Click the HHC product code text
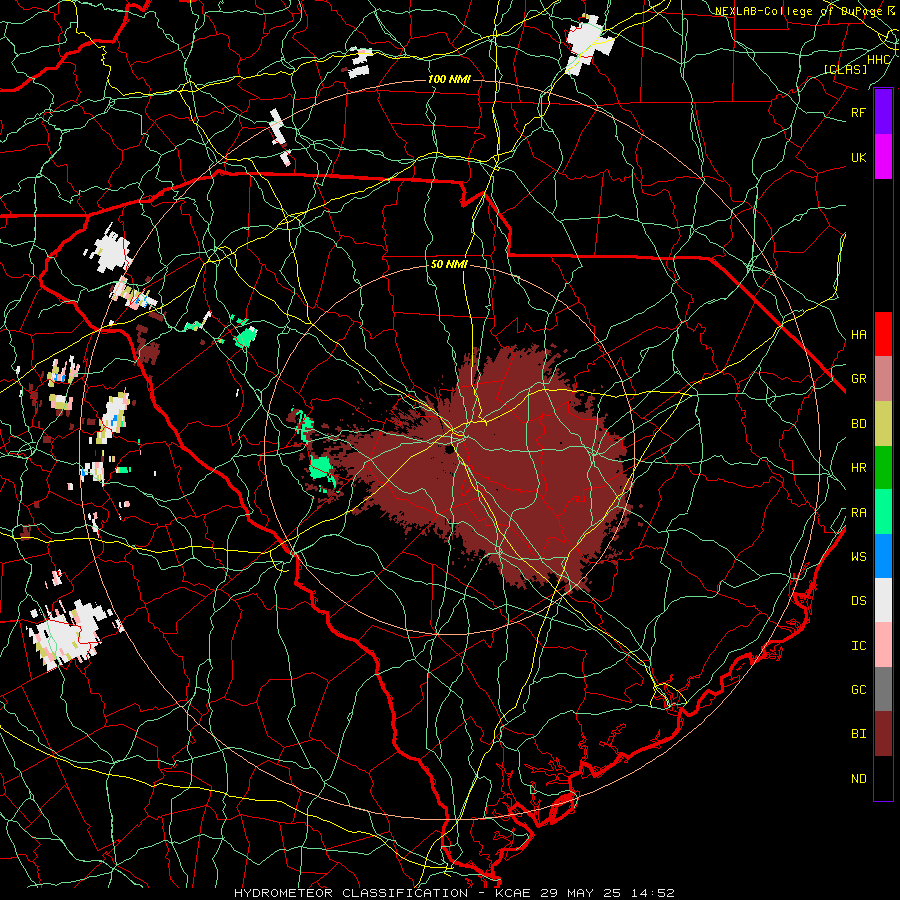Viewport: 900px width, 900px height. pyautogui.click(x=879, y=60)
